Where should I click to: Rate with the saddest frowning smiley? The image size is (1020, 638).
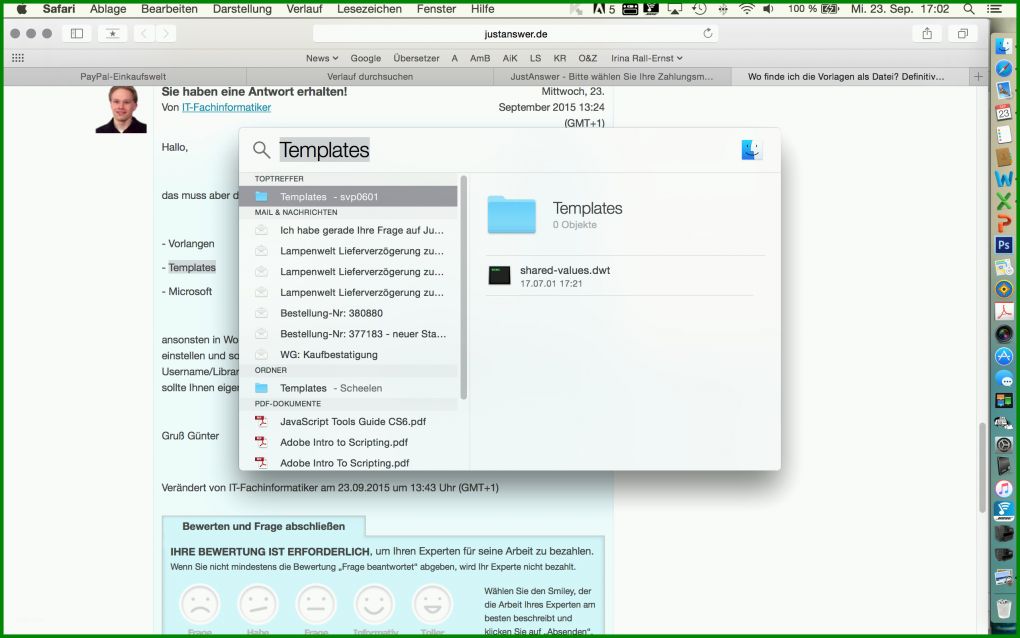pos(200,604)
